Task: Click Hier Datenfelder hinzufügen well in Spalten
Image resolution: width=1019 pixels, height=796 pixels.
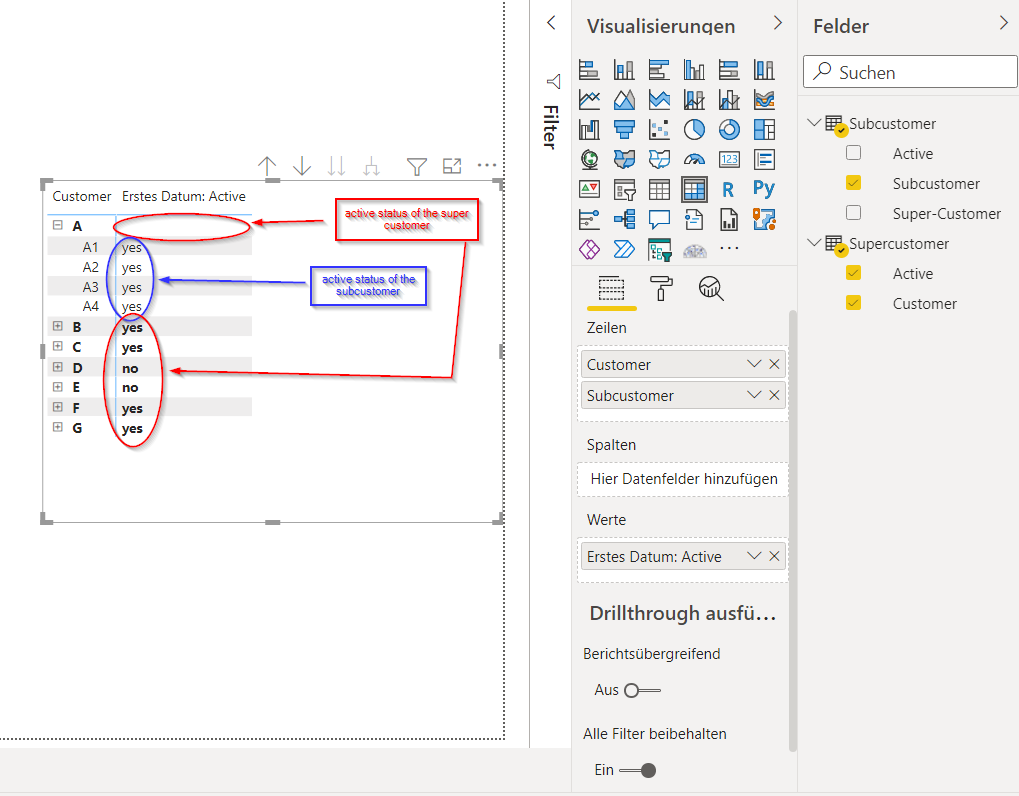Action: 682,479
